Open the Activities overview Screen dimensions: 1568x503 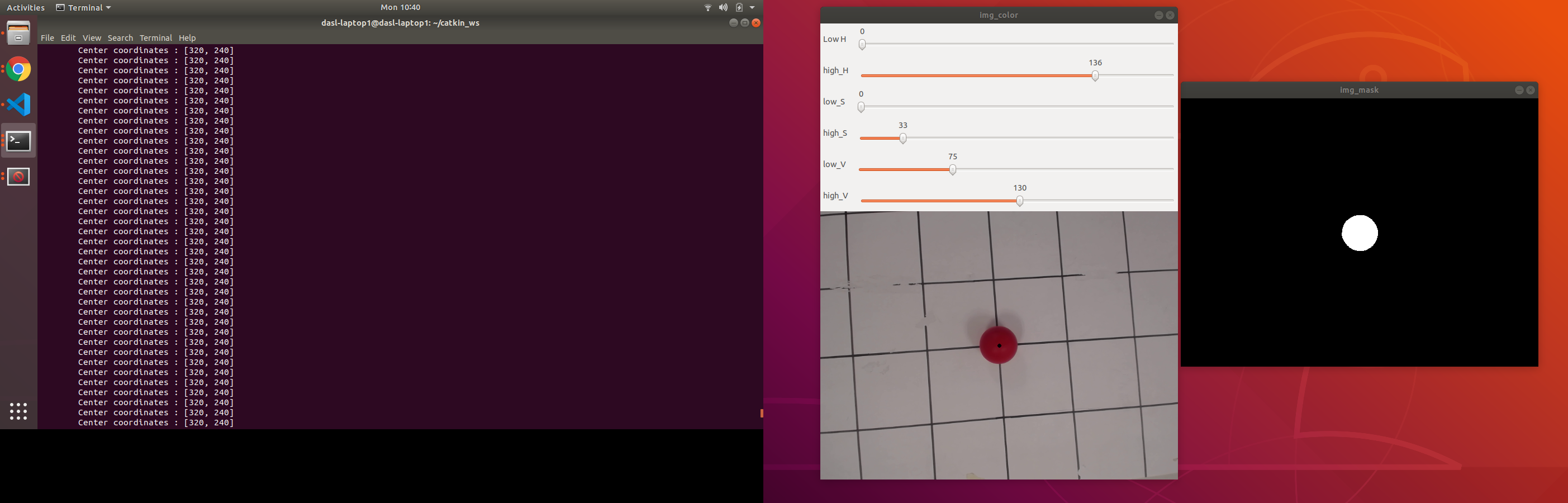[x=26, y=7]
